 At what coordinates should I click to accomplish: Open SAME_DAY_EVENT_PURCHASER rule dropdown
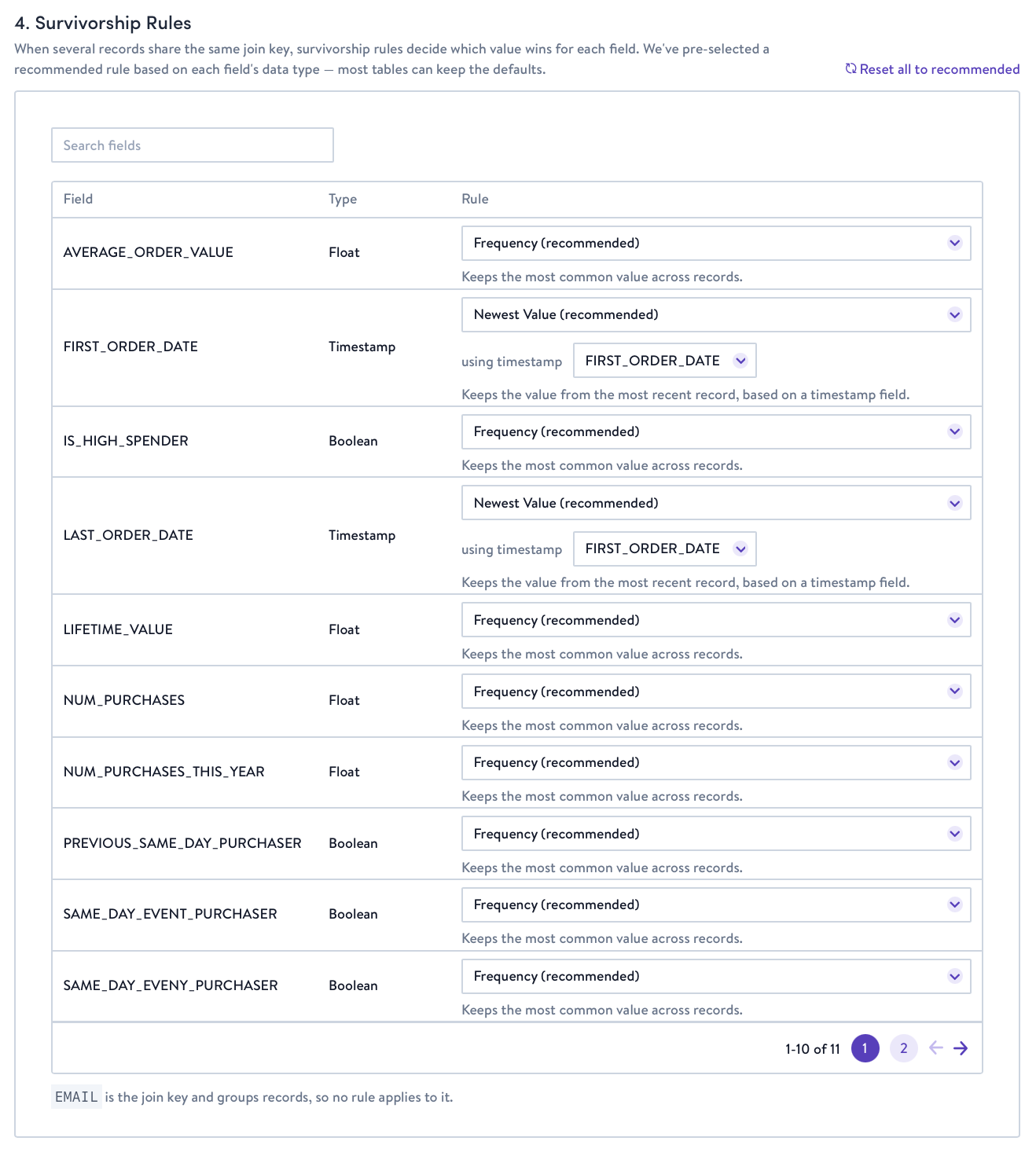pos(716,904)
